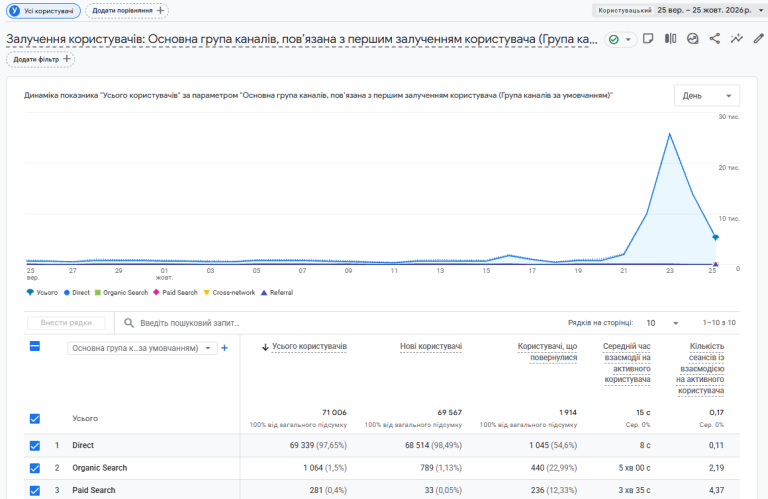Click the '1–10 з 10' pagination text
This screenshot has height=499, width=768.
pos(719,323)
